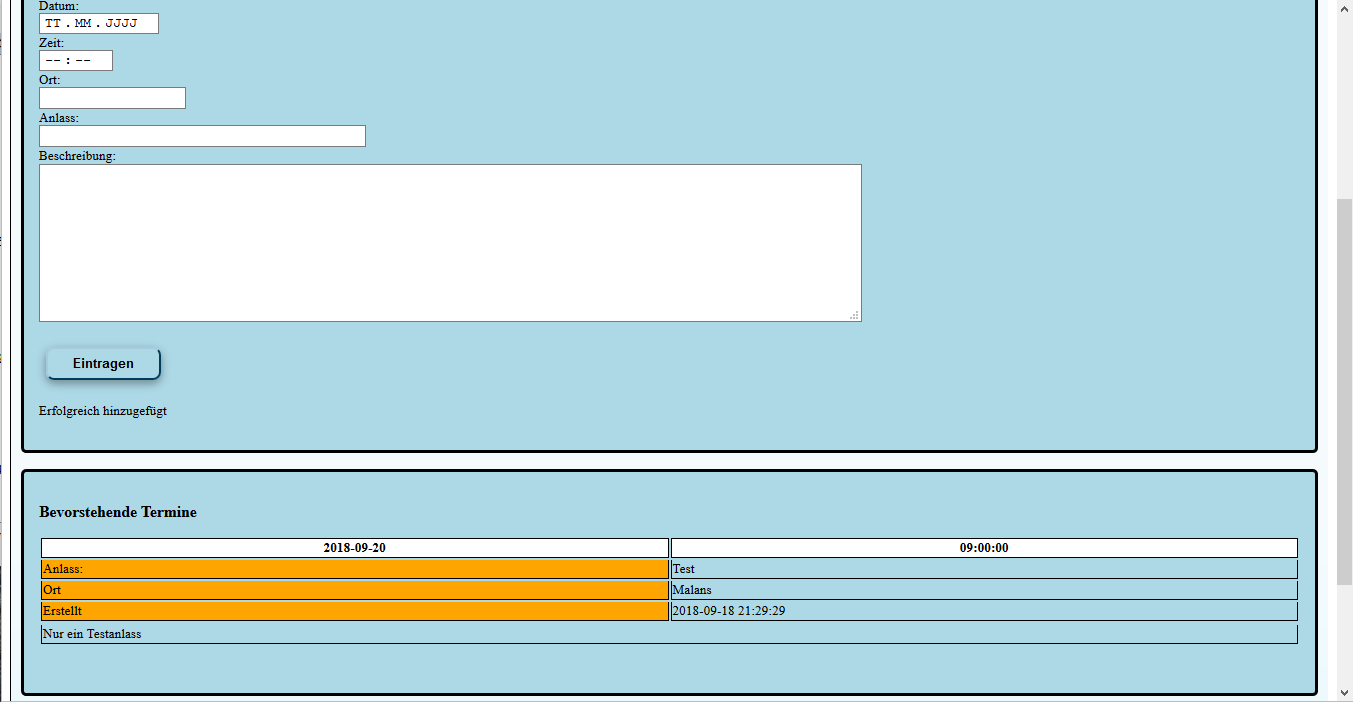Click the orange Anlass: table cell
1353x702 pixels.
[354, 569]
